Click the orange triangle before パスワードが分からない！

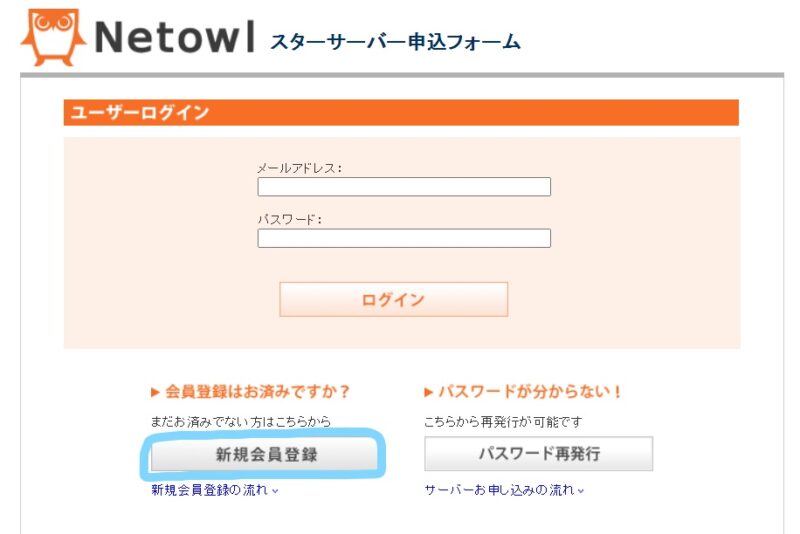tap(429, 392)
